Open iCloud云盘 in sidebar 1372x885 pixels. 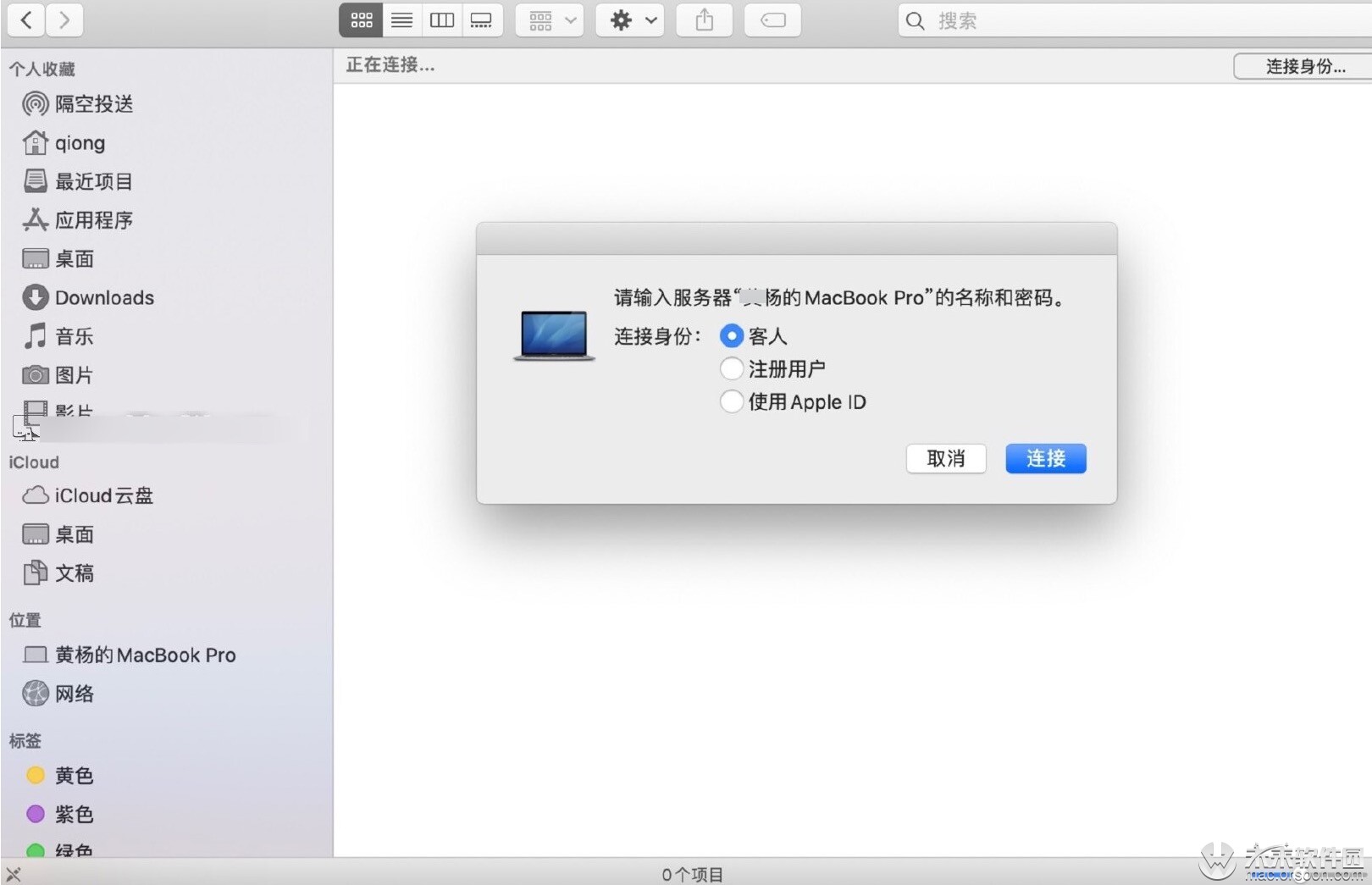click(x=88, y=495)
